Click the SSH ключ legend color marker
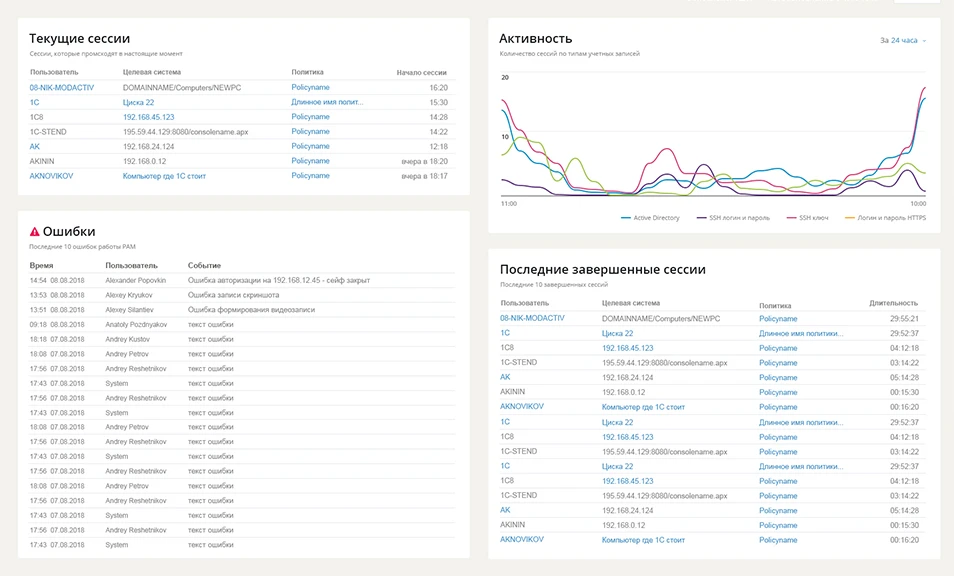This screenshot has width=954, height=576. [791, 218]
